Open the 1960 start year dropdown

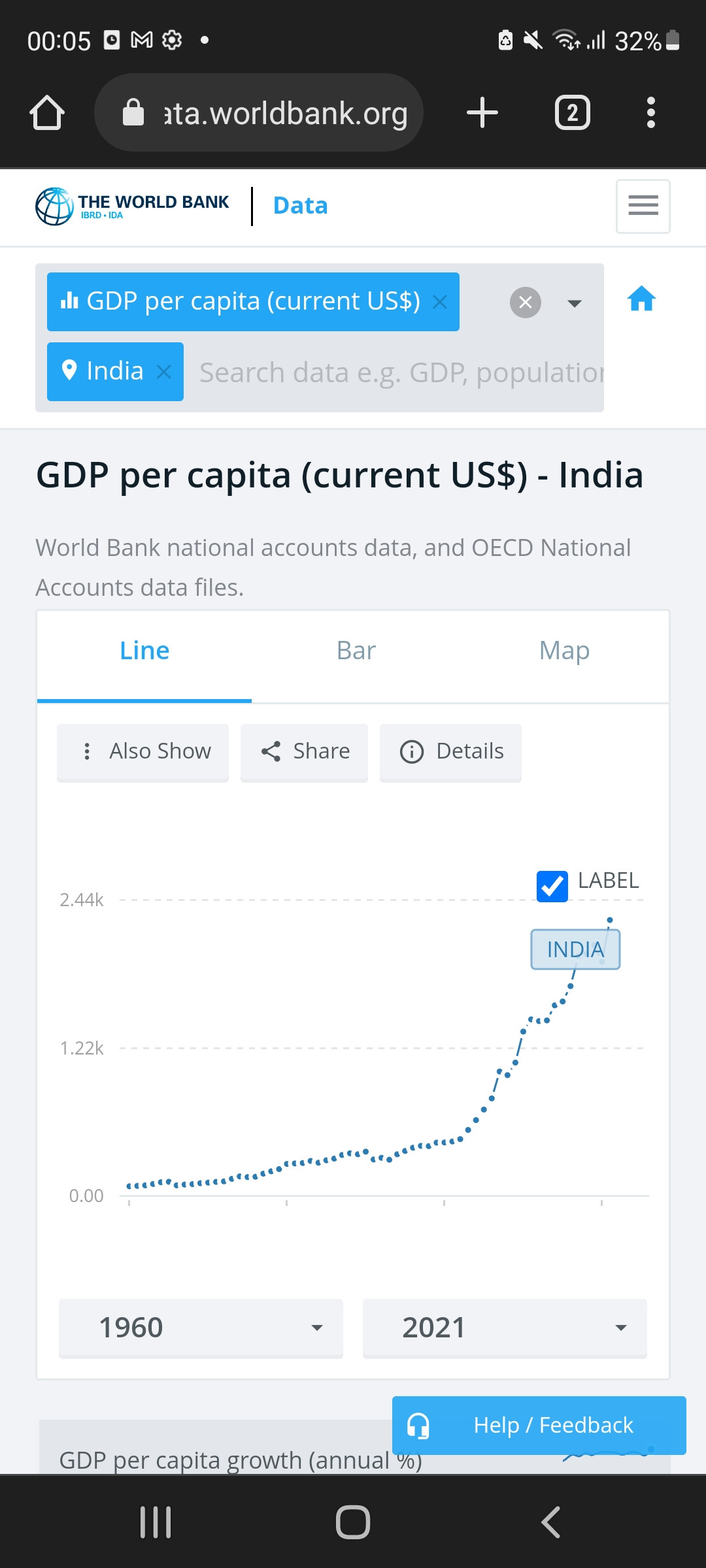(201, 1328)
